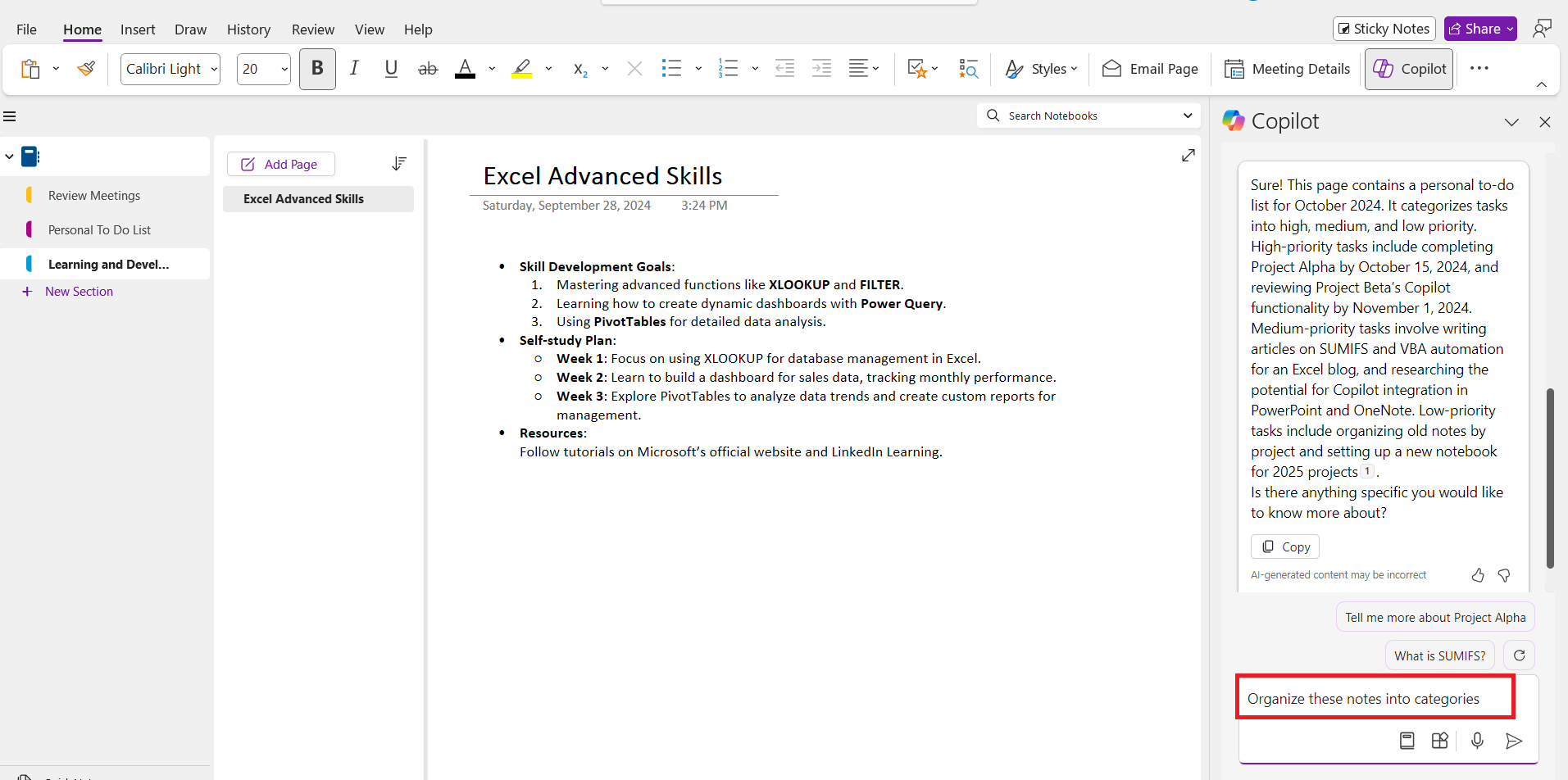Open the Tag checkbox-star menu
Viewport: 1568px width, 780px height.
click(922, 69)
